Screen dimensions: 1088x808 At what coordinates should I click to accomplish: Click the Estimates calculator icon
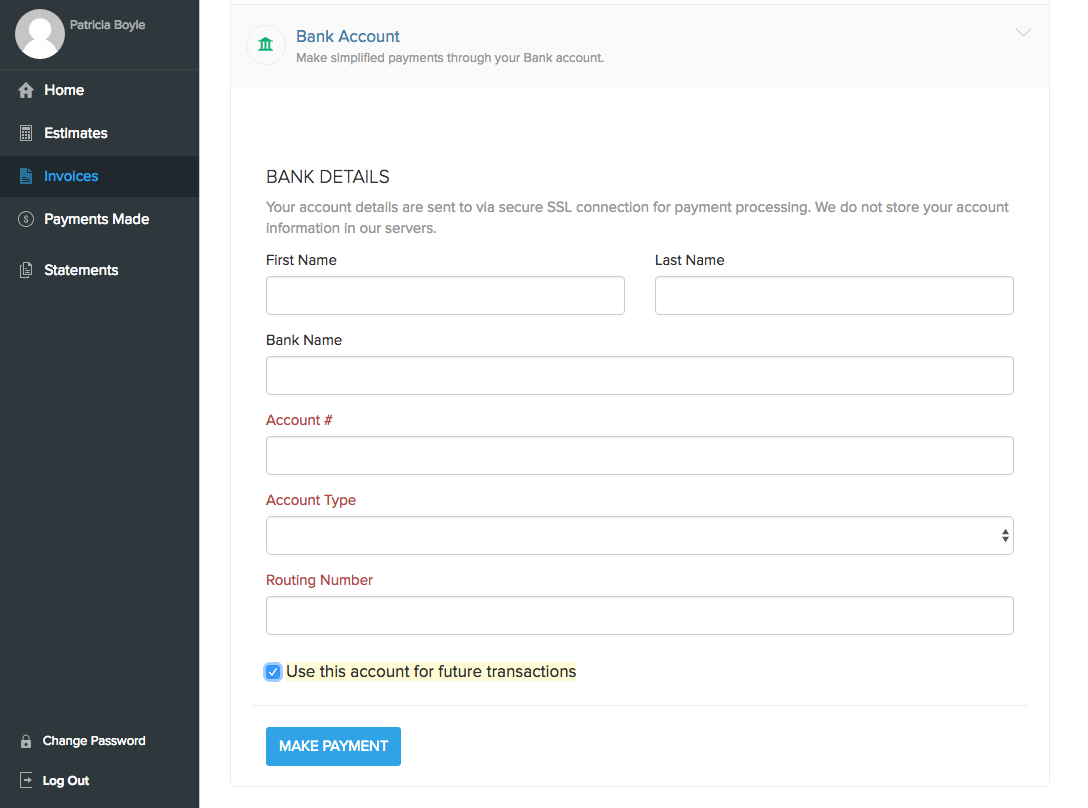tap(24, 133)
